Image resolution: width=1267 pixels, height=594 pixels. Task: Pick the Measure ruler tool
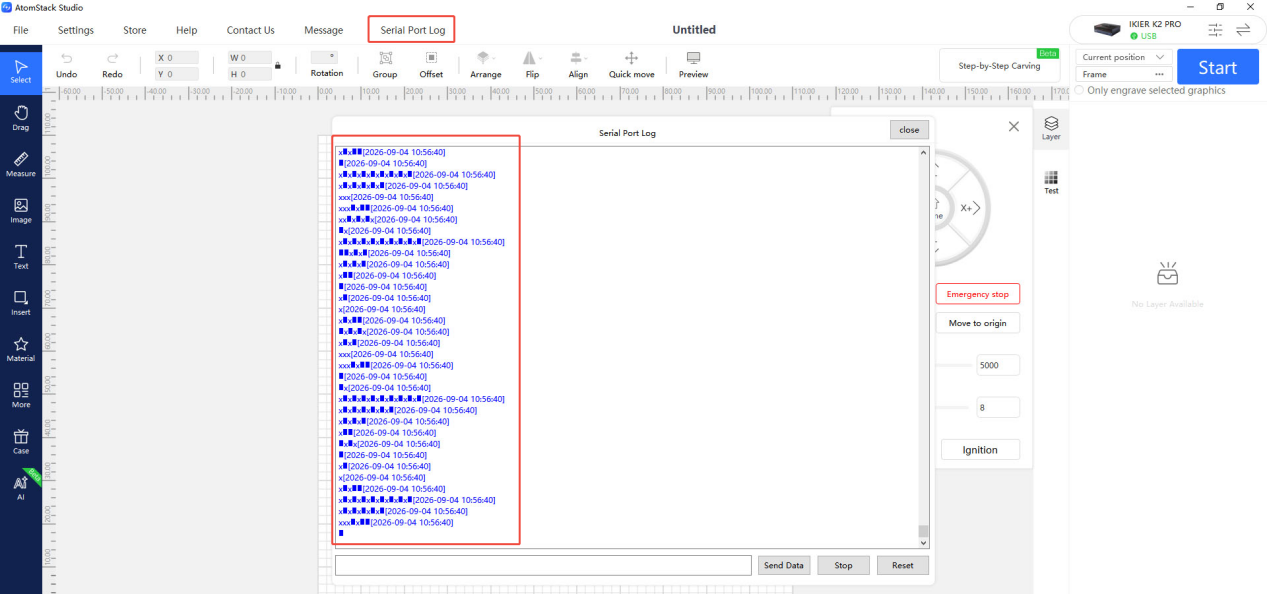tap(21, 164)
